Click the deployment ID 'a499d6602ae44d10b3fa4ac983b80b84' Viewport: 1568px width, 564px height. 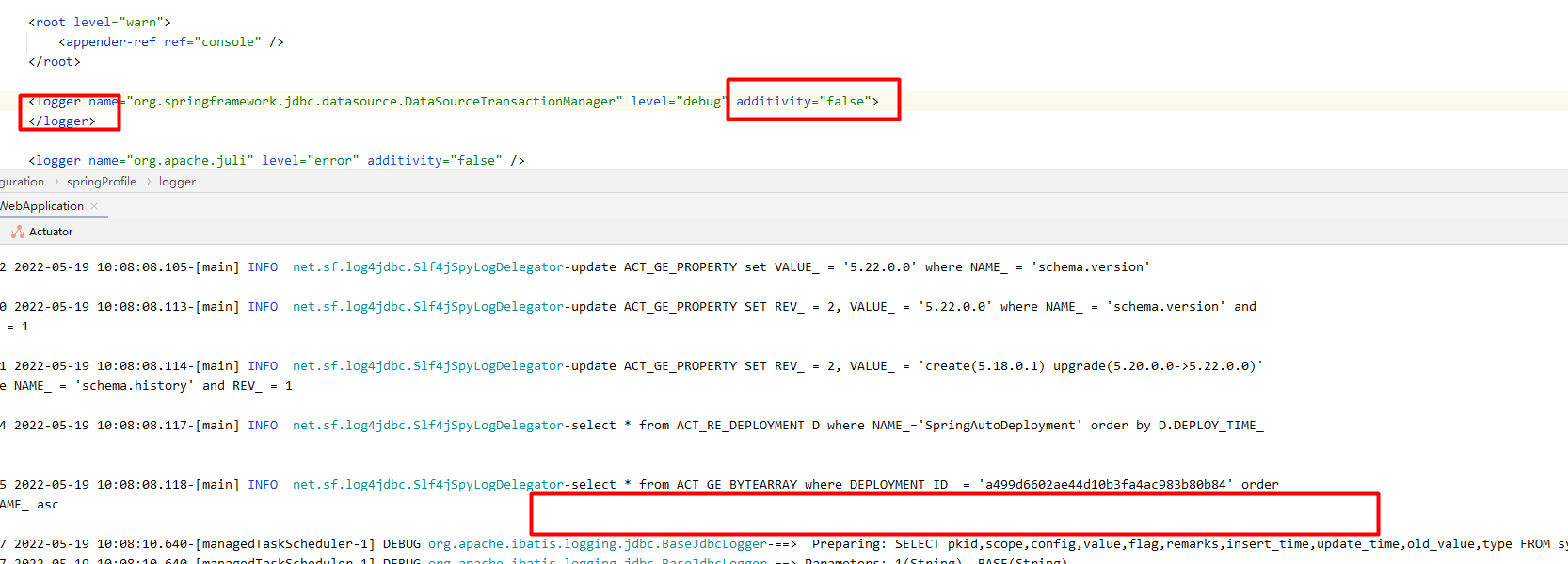[x=1106, y=484]
